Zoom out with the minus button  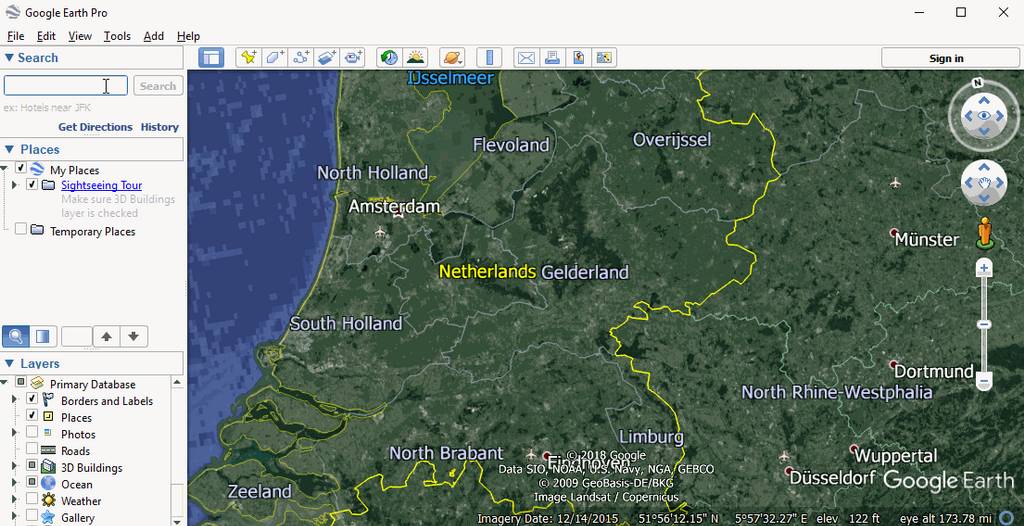984,380
